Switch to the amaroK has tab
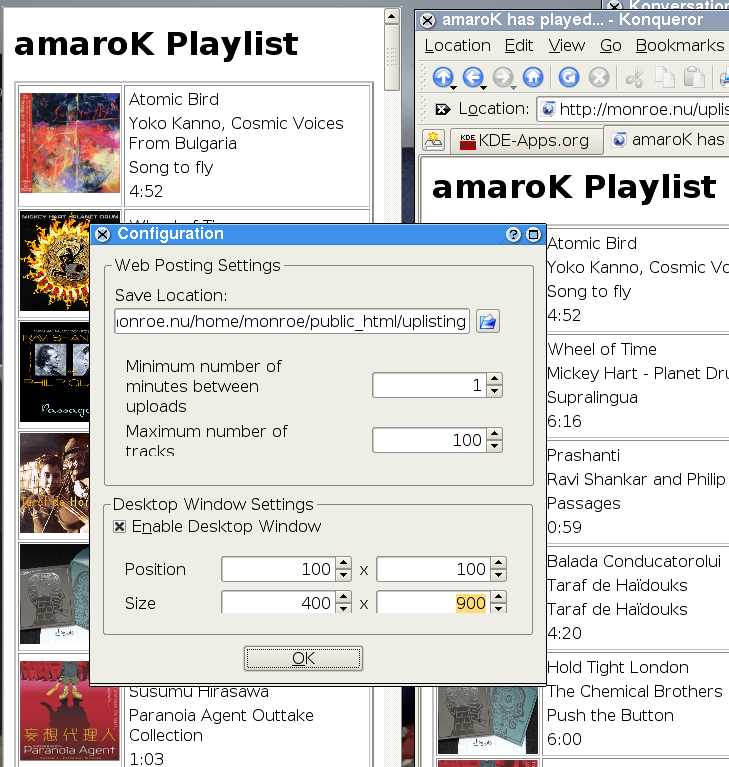 pyautogui.click(x=667, y=140)
